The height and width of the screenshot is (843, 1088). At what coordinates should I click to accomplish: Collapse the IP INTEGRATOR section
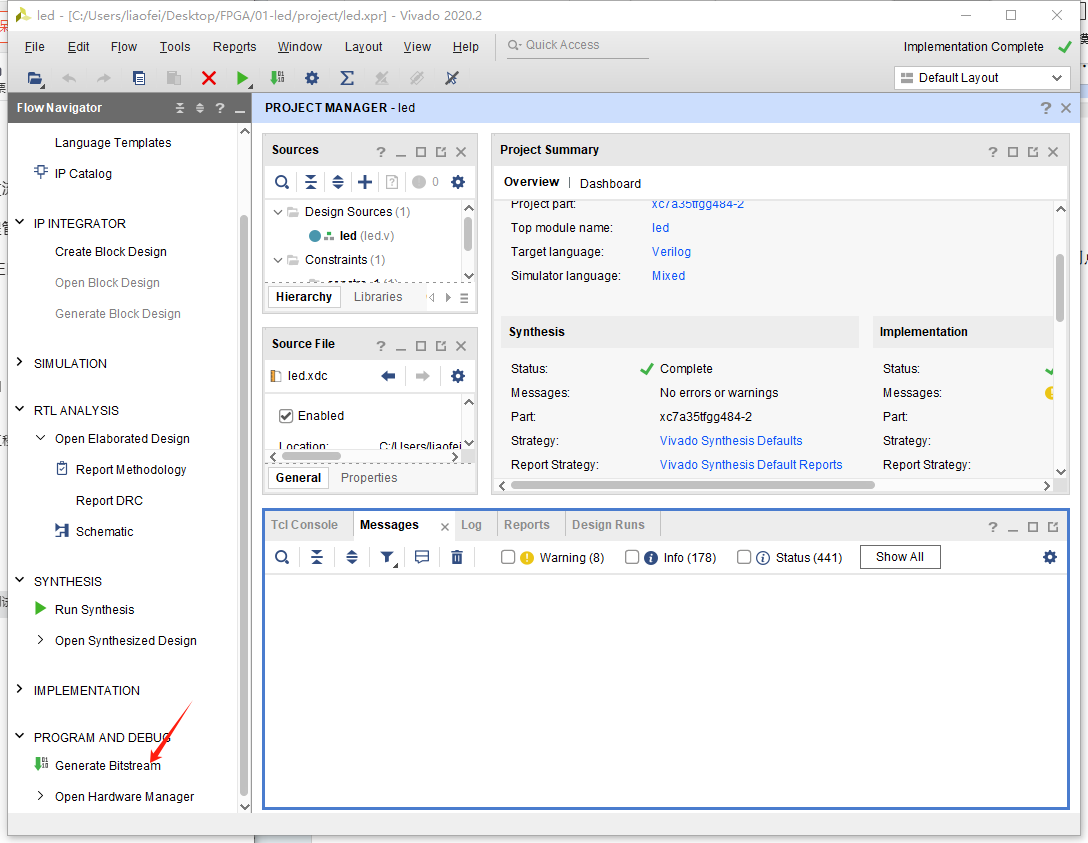[x=19, y=223]
